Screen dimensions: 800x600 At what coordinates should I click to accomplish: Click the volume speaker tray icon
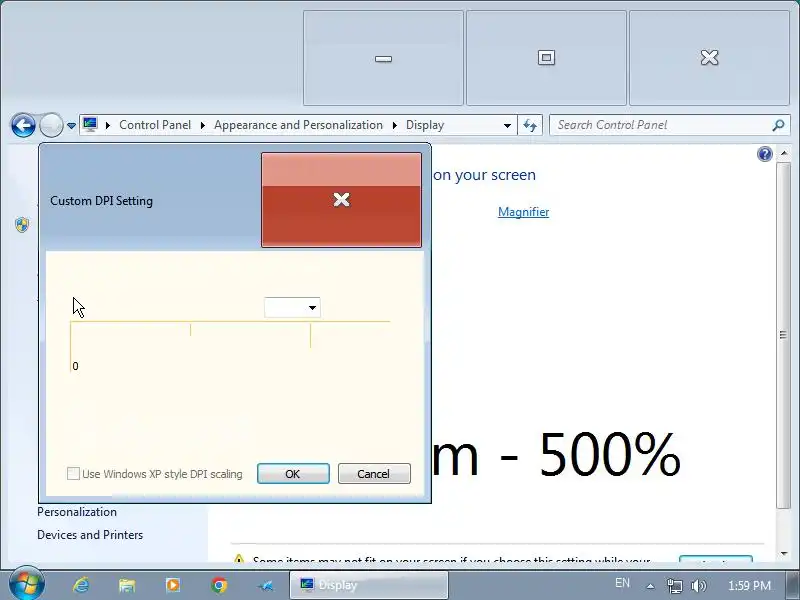[x=698, y=586]
